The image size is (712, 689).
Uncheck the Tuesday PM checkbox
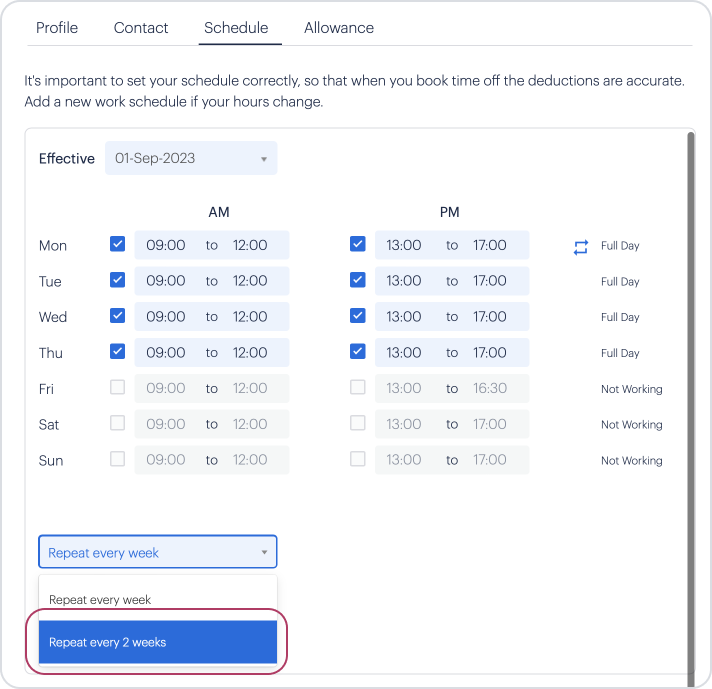point(358,280)
